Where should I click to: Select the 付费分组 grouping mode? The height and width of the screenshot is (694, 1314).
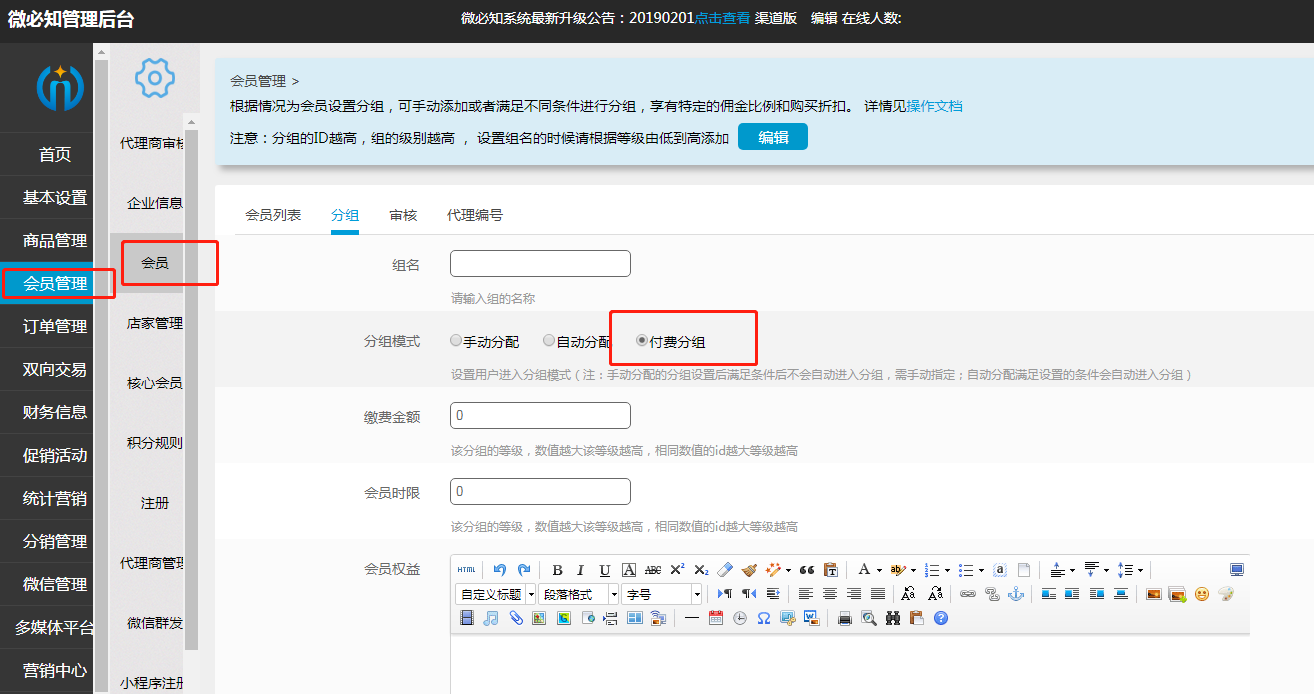(641, 340)
